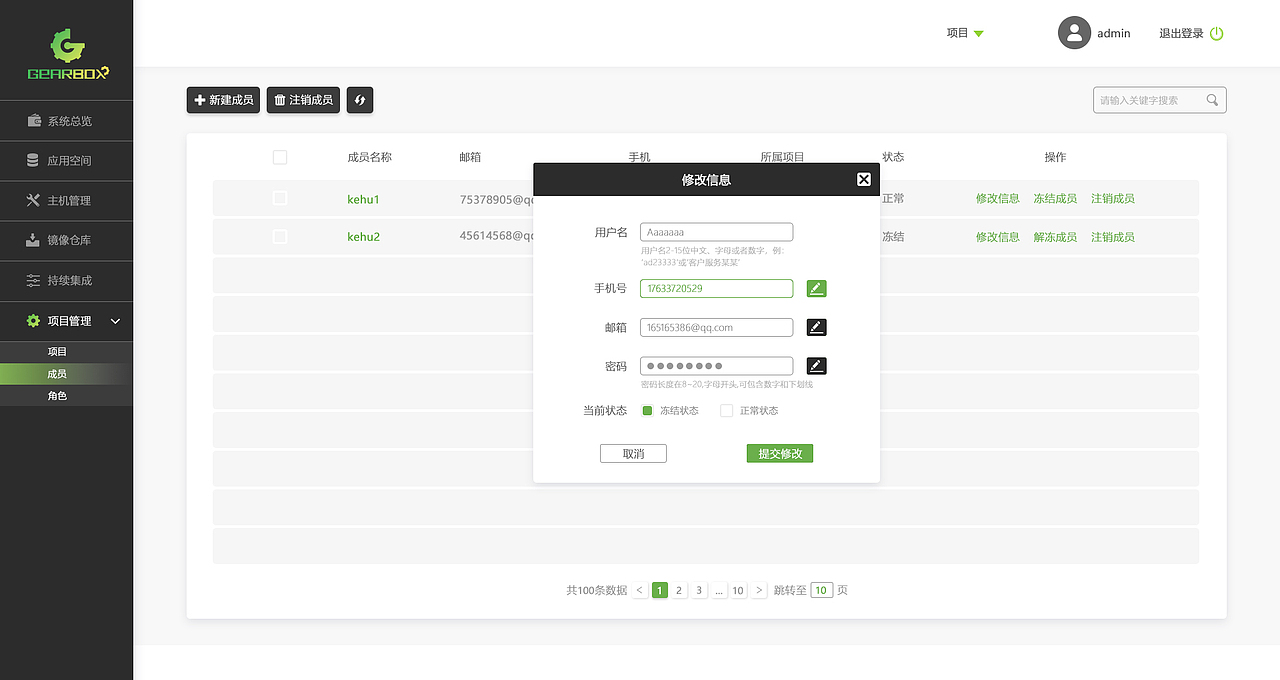Open 主机管理 in the sidebar
The image size is (1280, 680).
click(x=66, y=201)
